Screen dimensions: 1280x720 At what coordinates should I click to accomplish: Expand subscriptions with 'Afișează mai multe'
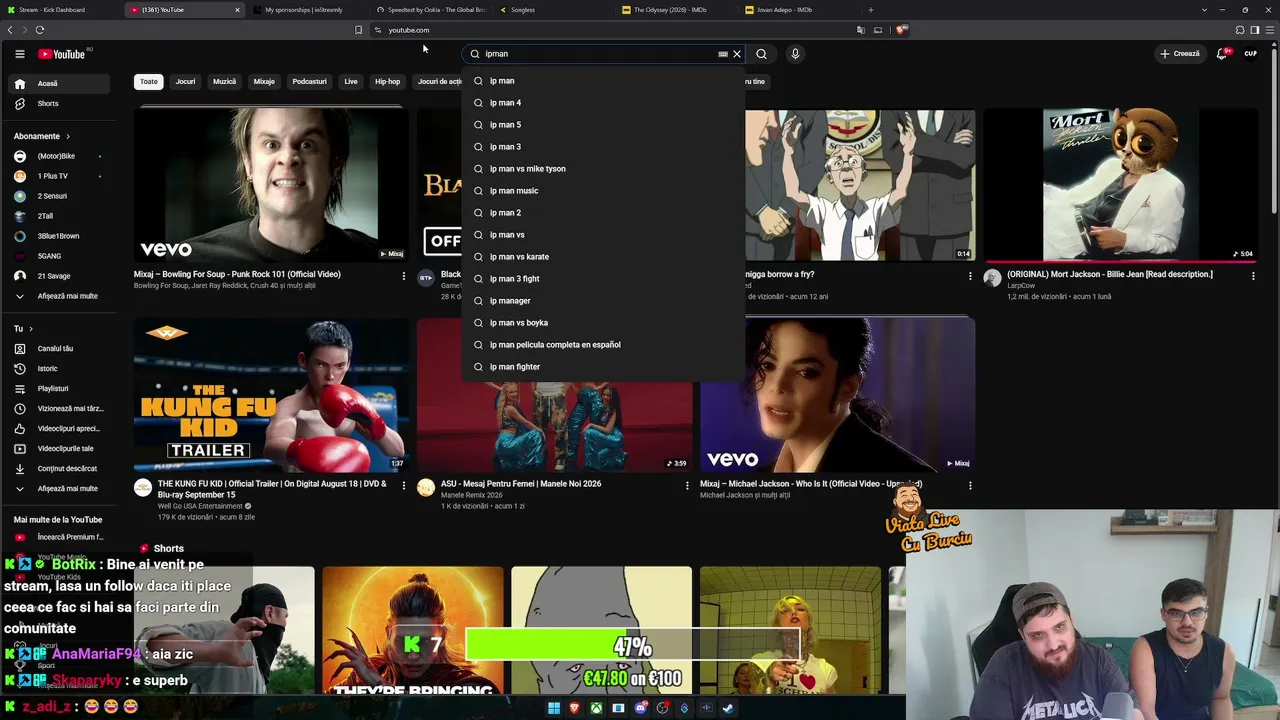tap(60, 296)
